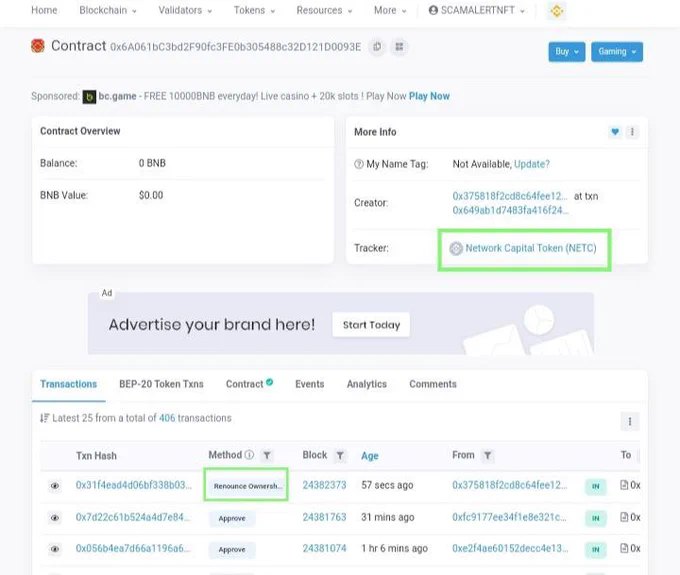This screenshot has height=575, width=680.
Task: Switch to the Analytics tab
Action: (x=366, y=384)
